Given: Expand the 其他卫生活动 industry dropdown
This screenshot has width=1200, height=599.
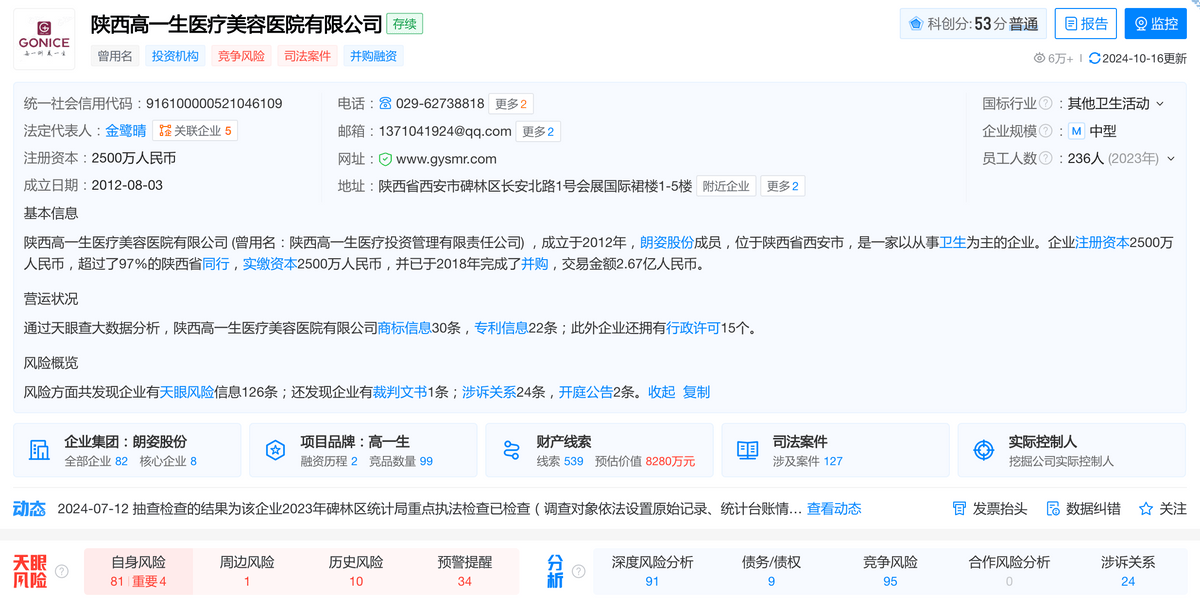Looking at the screenshot, I should click(1159, 103).
